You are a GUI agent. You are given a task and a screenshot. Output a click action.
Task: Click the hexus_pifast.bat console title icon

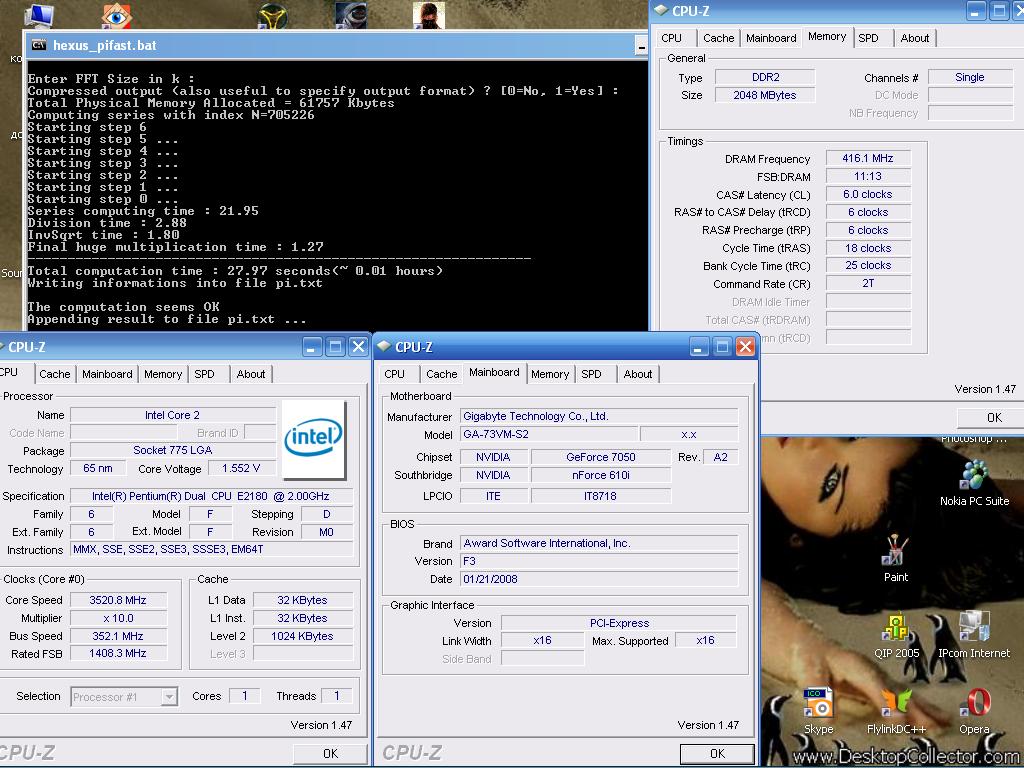[39, 45]
